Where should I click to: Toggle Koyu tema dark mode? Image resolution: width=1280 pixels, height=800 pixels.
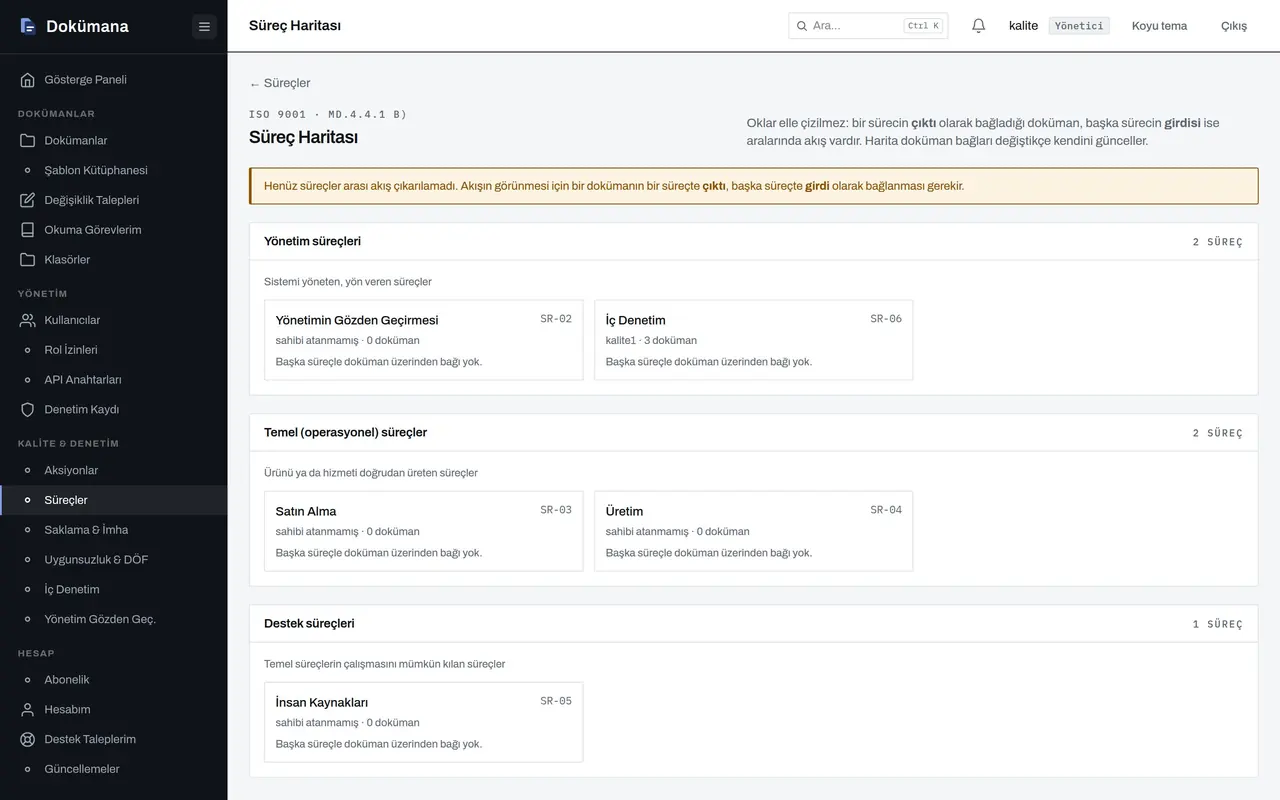pos(1159,26)
